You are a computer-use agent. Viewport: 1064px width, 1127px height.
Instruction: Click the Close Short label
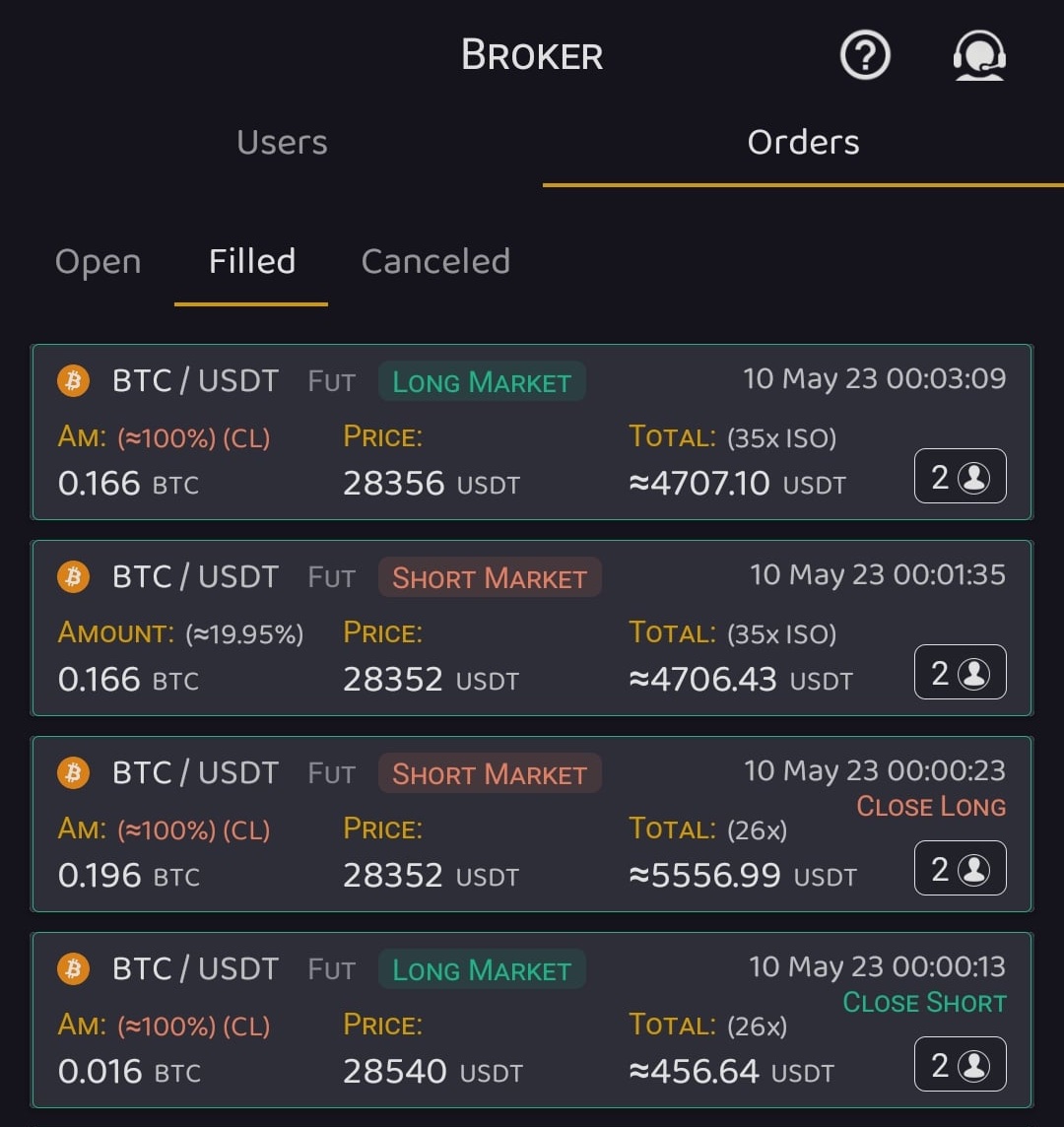(924, 1003)
